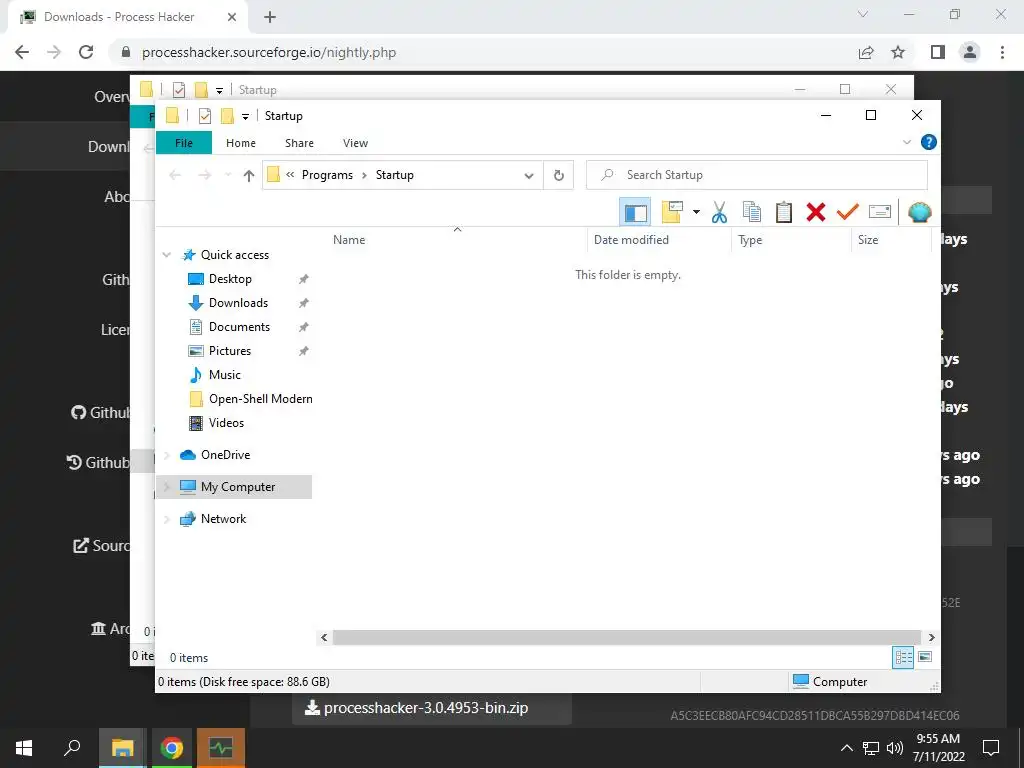Image resolution: width=1024 pixels, height=768 pixels.
Task: Select OneDrive in the navigation pane
Action: (225, 455)
